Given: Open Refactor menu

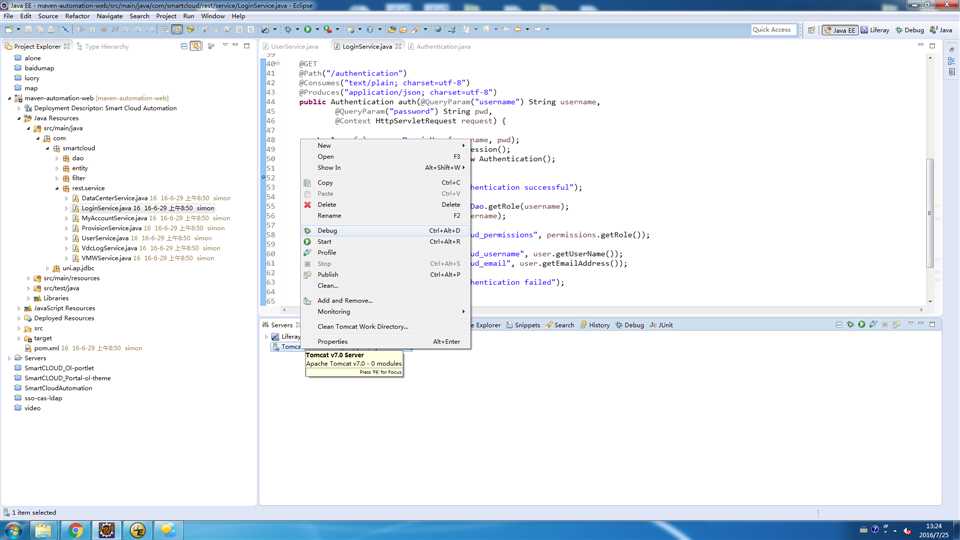Looking at the screenshot, I should coord(77,16).
